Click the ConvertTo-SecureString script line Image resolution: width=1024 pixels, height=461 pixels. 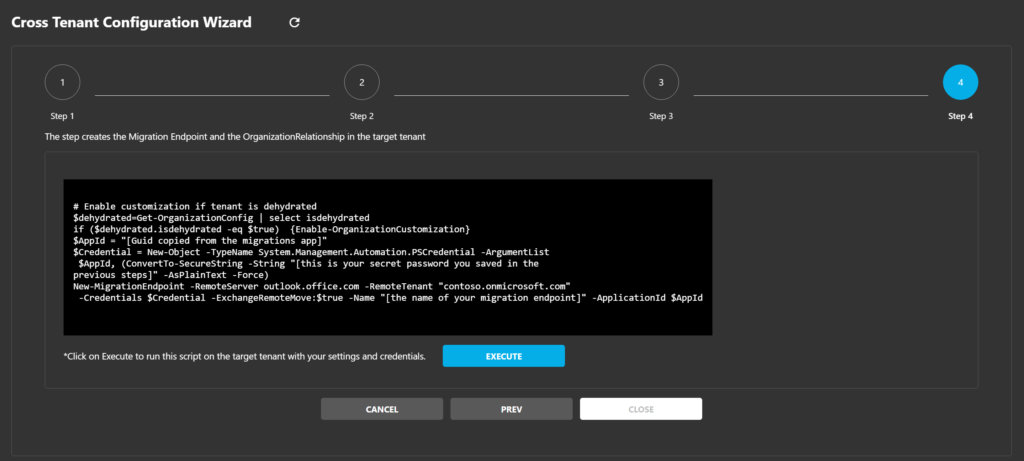tap(308, 264)
